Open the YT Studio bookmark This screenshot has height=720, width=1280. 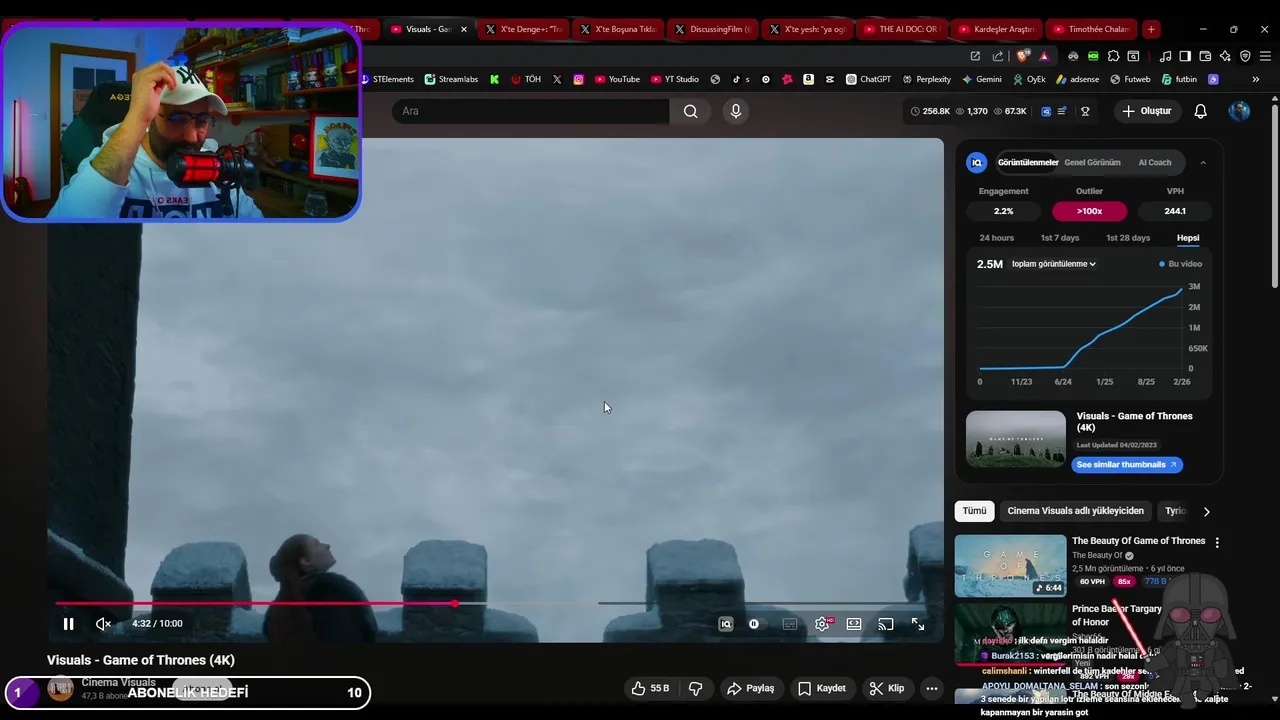(x=675, y=79)
